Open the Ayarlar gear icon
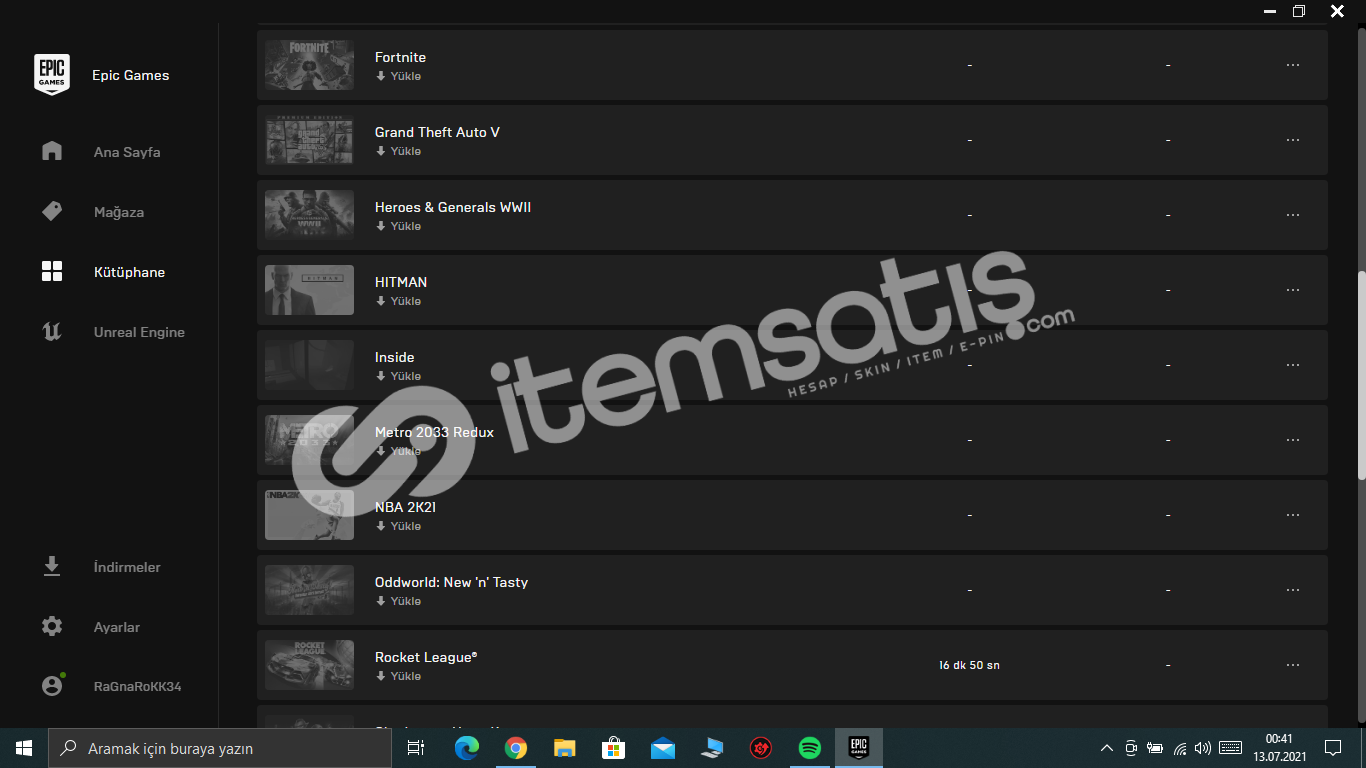Screen dimensions: 1366x768 [x=52, y=626]
